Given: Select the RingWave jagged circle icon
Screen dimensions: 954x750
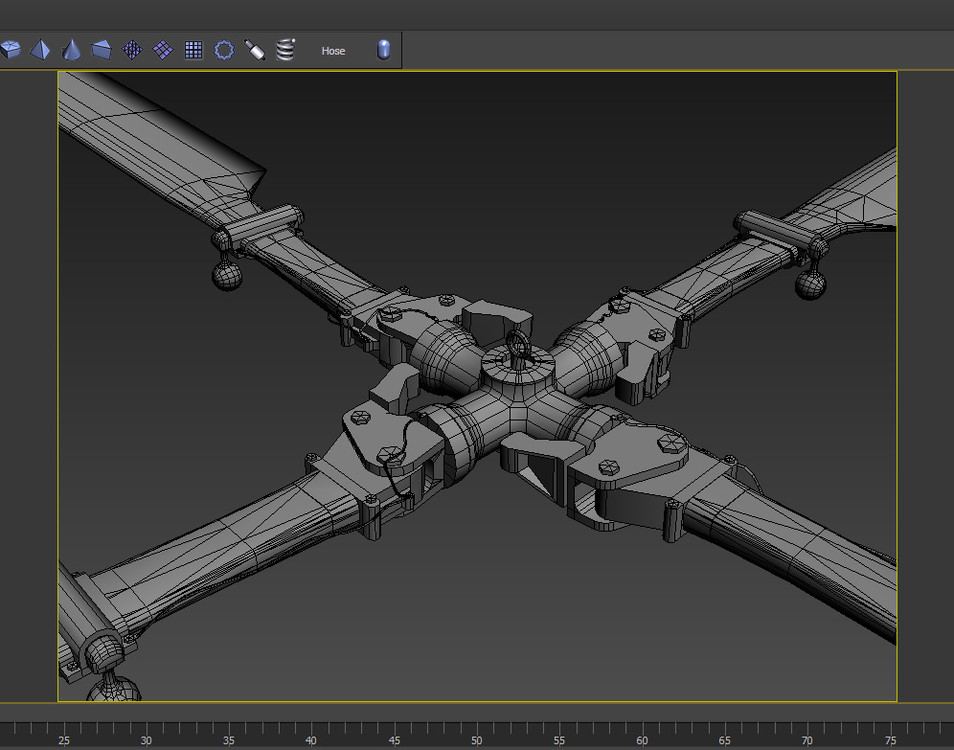Looking at the screenshot, I should point(225,50).
